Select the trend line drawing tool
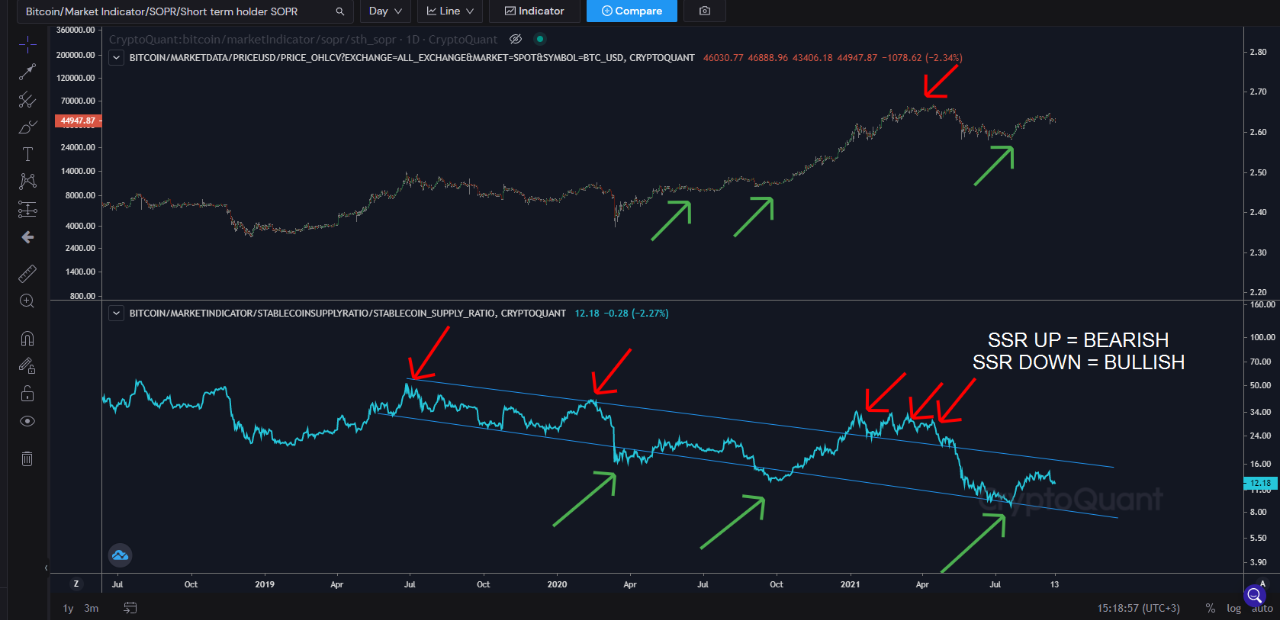Viewport: 1280px width, 620px height. pos(27,72)
